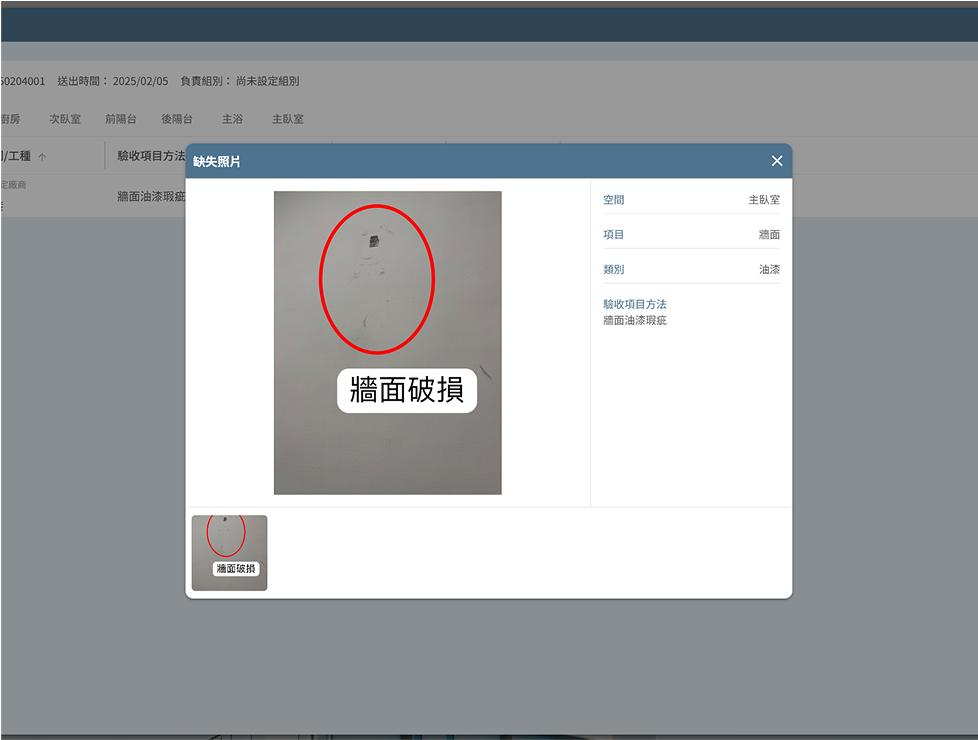This screenshot has width=978, height=740.
Task: Click the 油漆 value in the 類別 row
Action: [x=769, y=270]
